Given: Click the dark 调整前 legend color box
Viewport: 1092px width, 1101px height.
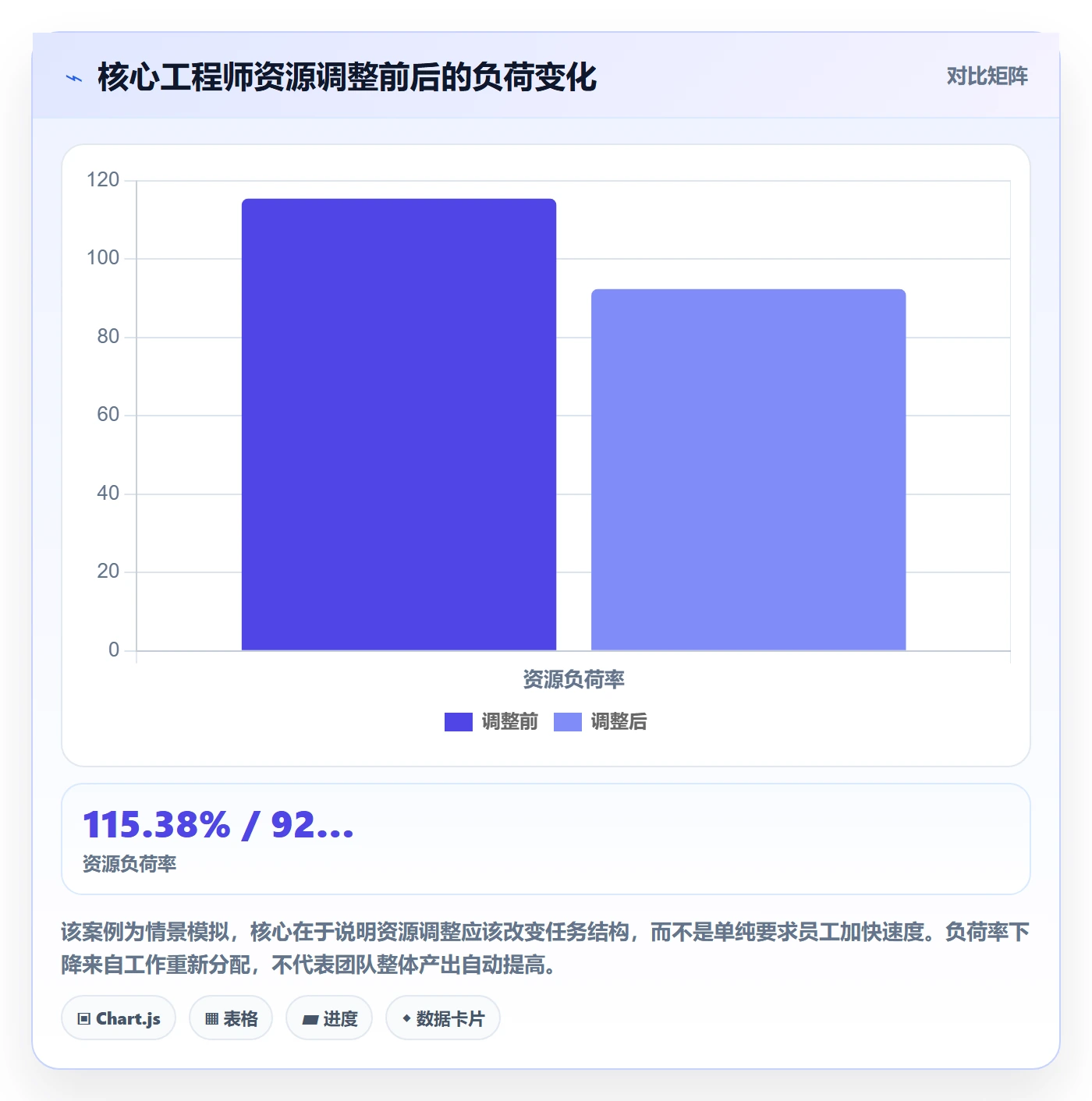Looking at the screenshot, I should (459, 722).
